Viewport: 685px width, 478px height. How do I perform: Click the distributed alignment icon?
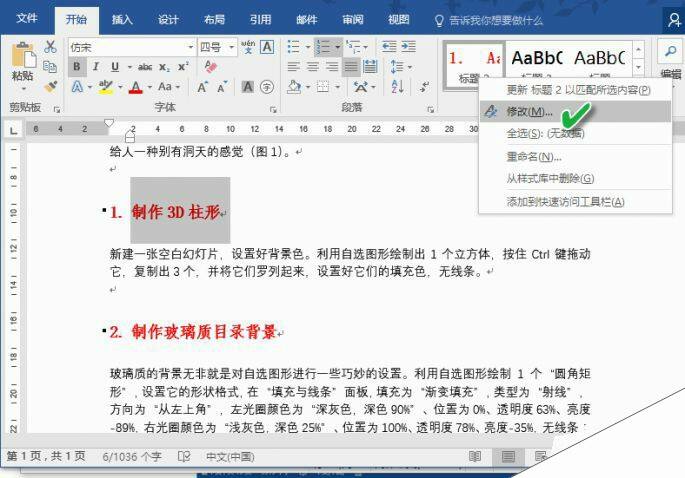coord(370,67)
